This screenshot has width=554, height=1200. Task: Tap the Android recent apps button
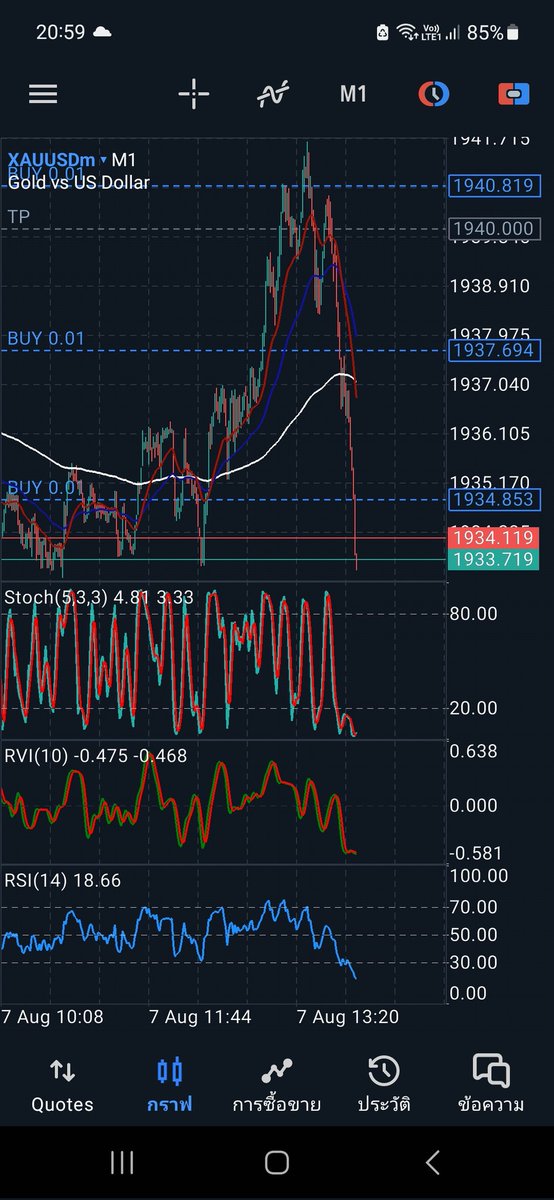pyautogui.click(x=122, y=1162)
